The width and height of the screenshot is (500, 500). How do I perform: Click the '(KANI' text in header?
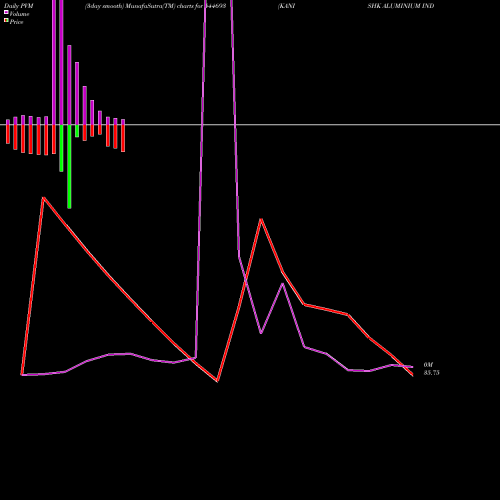coord(286,6)
